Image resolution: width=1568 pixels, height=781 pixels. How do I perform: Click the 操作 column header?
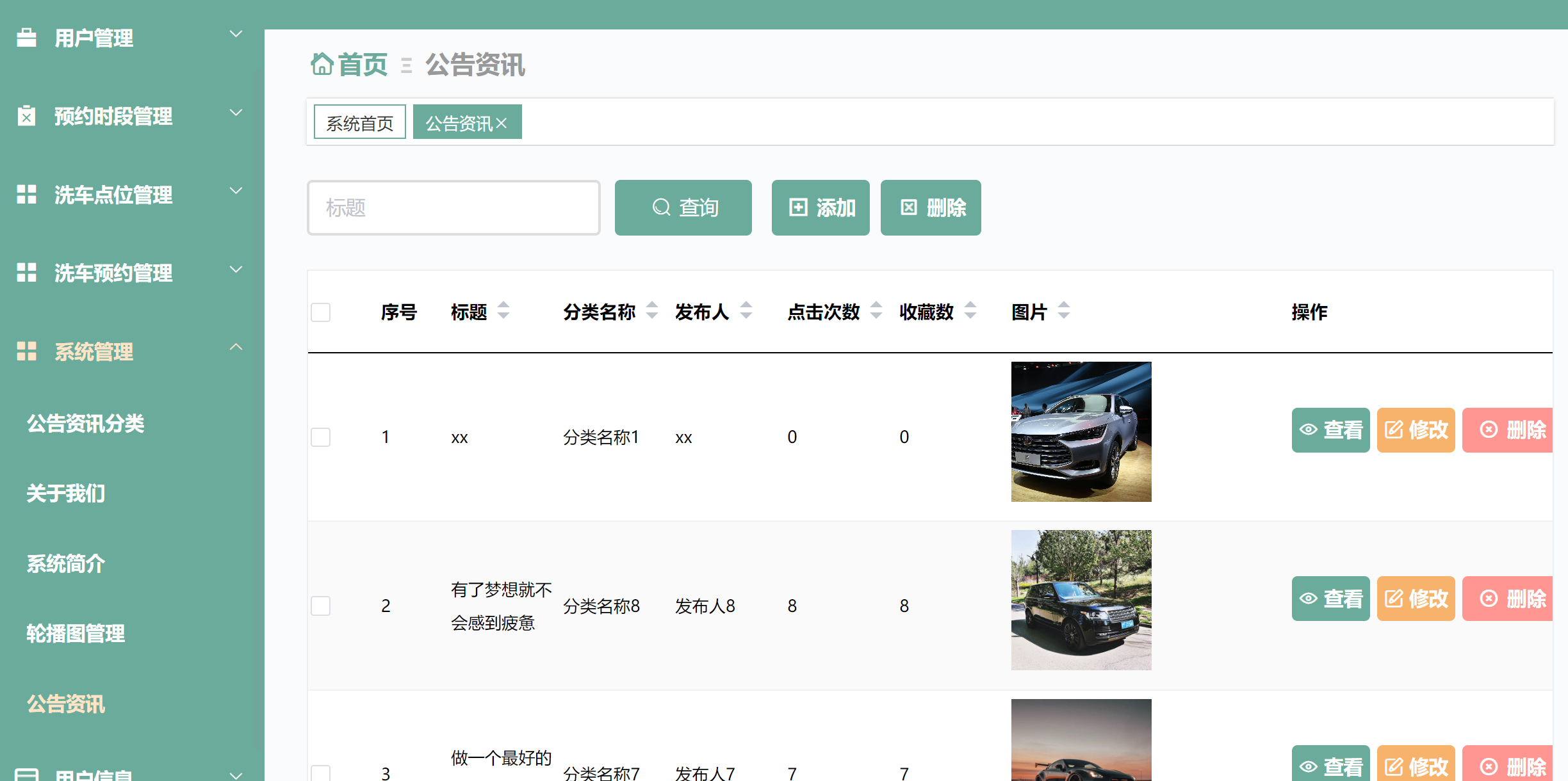[1310, 312]
